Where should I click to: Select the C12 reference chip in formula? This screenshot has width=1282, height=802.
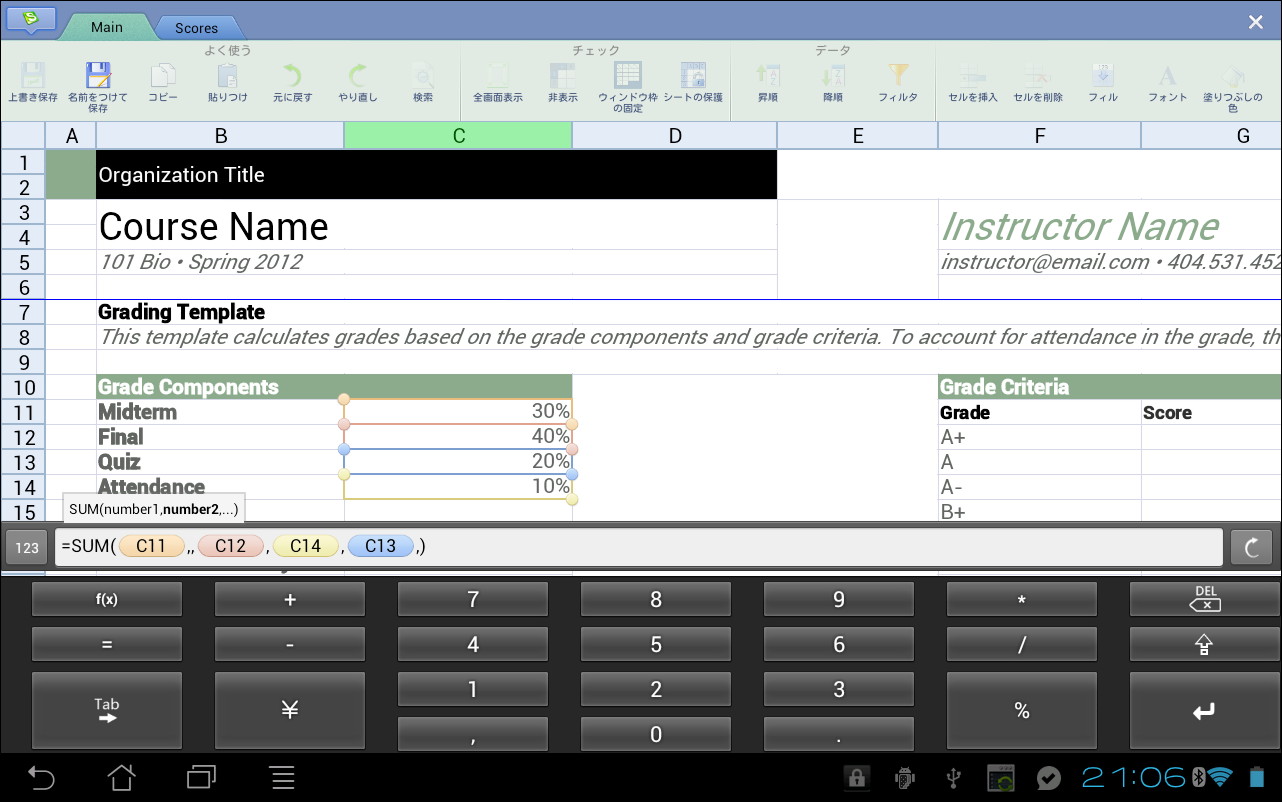click(x=230, y=546)
